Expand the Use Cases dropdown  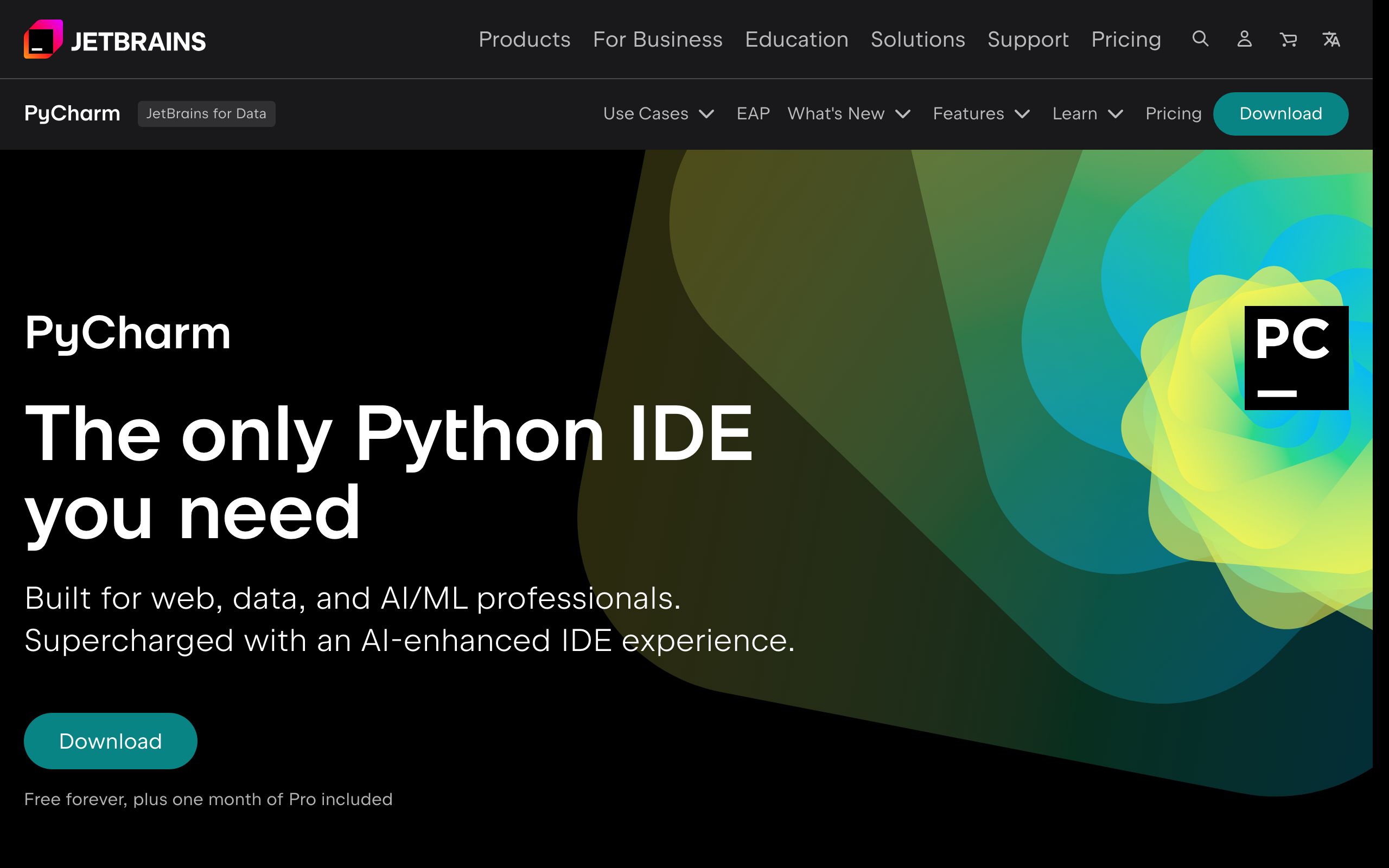pos(659,114)
